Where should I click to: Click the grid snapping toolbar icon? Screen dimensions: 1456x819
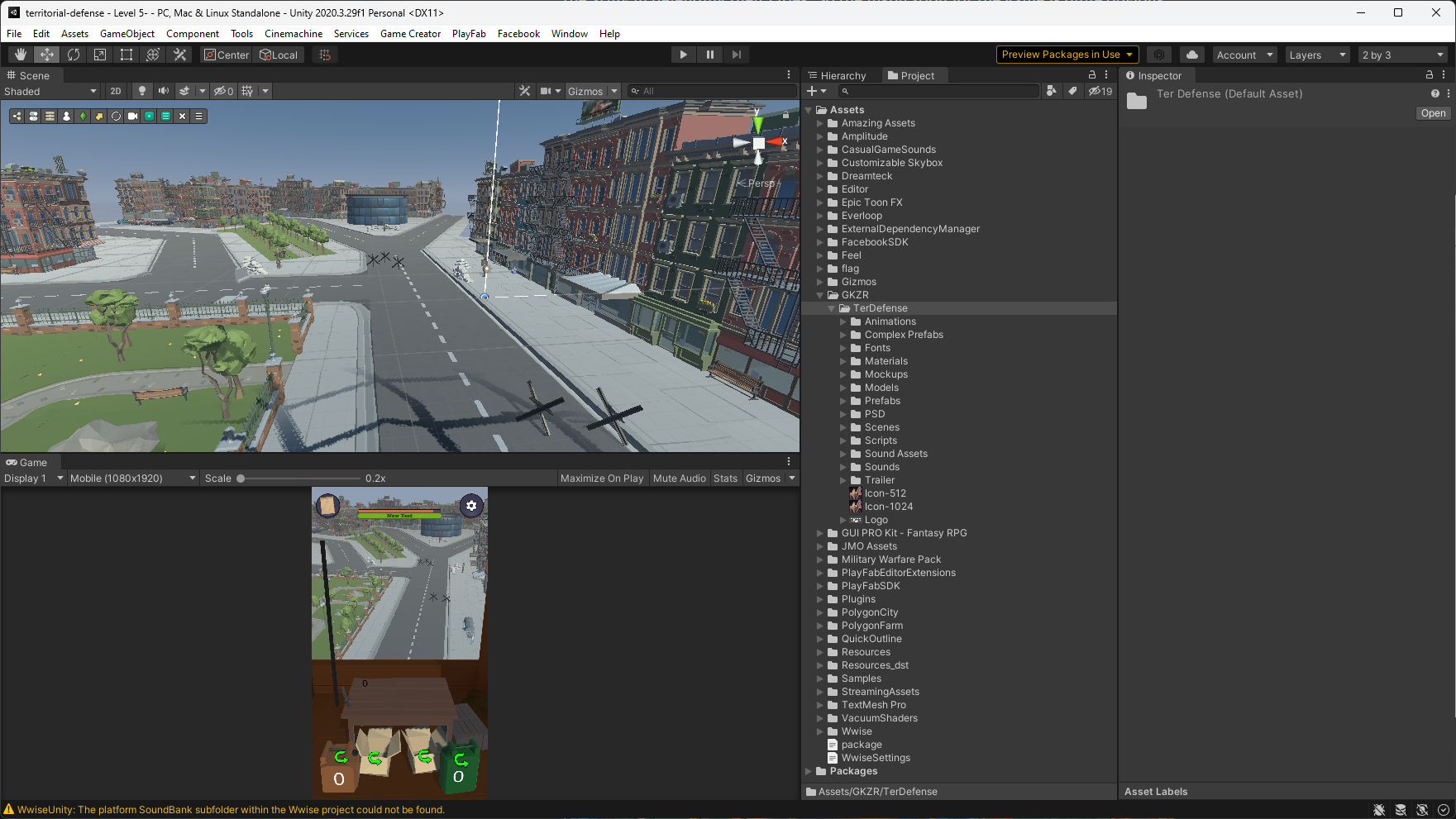(x=325, y=55)
